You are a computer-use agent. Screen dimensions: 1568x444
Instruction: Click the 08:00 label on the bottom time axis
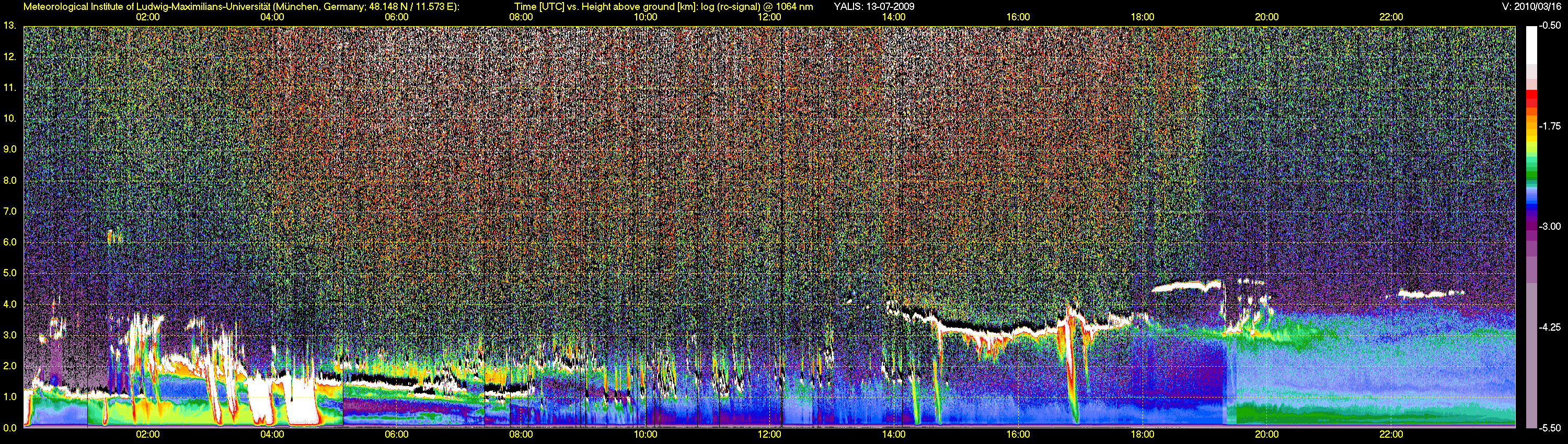click(521, 434)
